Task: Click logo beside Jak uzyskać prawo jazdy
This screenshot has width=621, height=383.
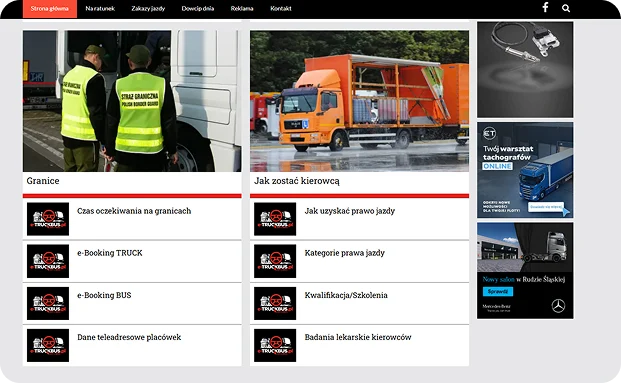Action: coord(275,219)
